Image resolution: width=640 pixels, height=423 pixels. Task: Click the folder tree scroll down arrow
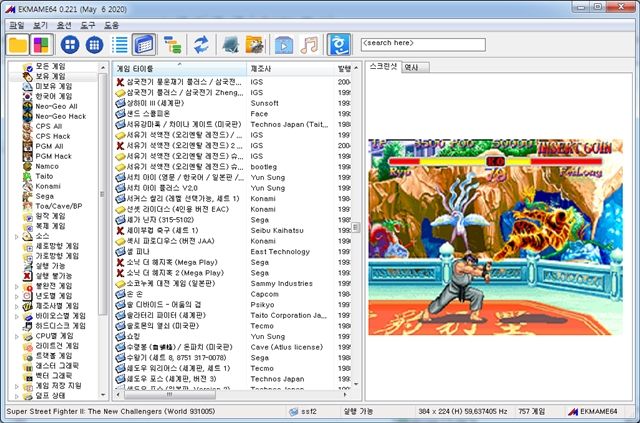tap(103, 395)
